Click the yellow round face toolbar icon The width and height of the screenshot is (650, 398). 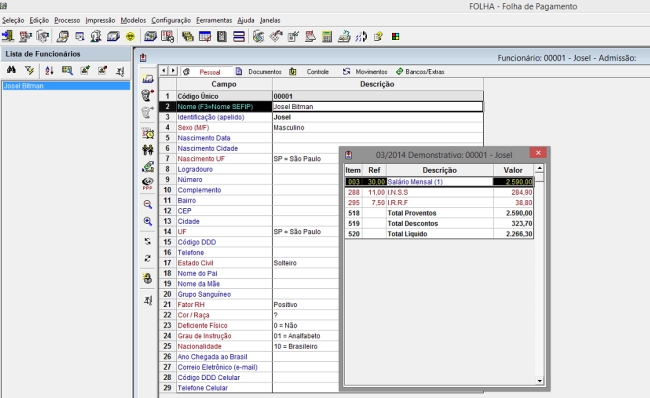click(x=130, y=36)
